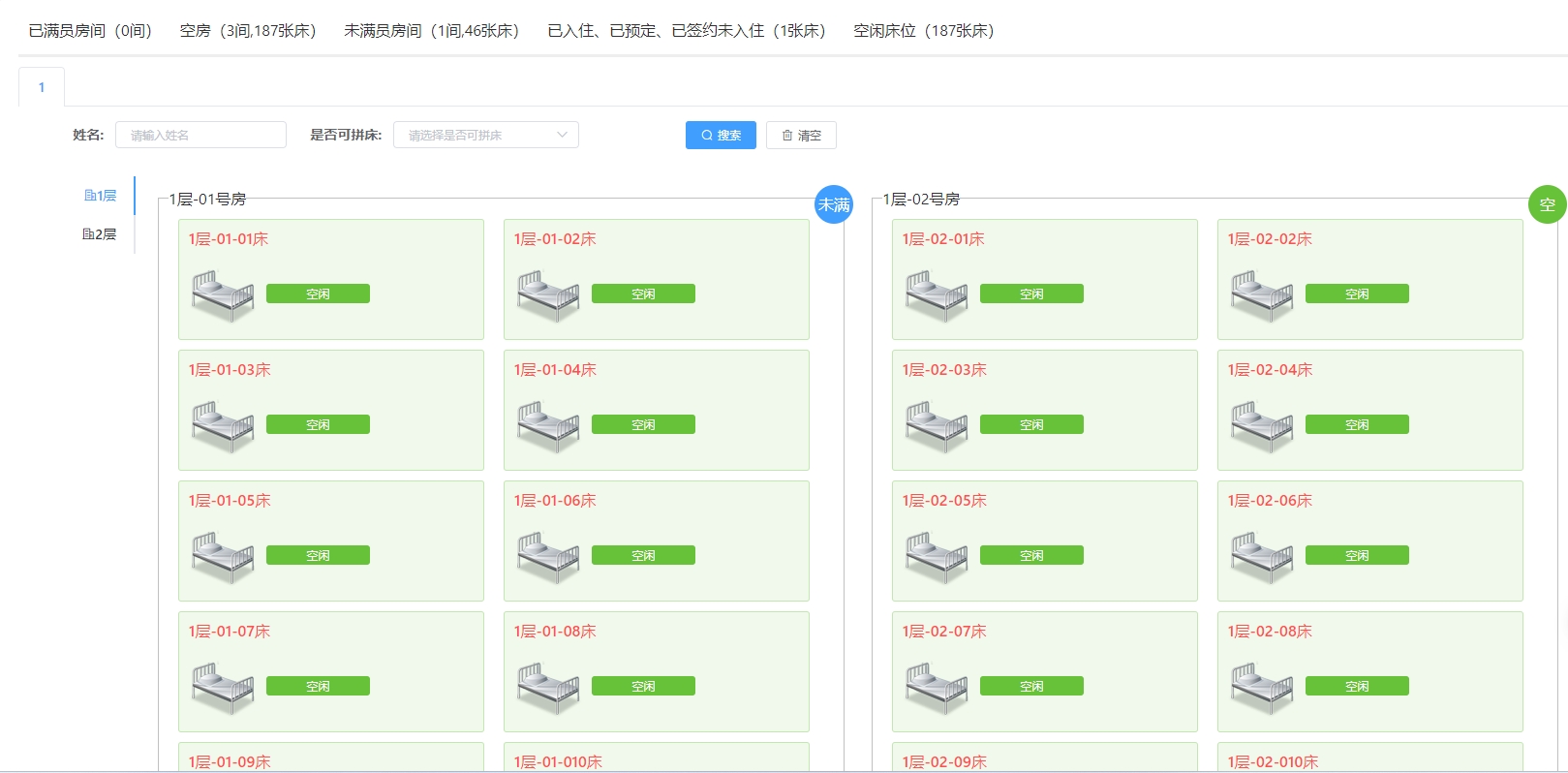
Task: Select tab 1 at the top
Action: [42, 87]
